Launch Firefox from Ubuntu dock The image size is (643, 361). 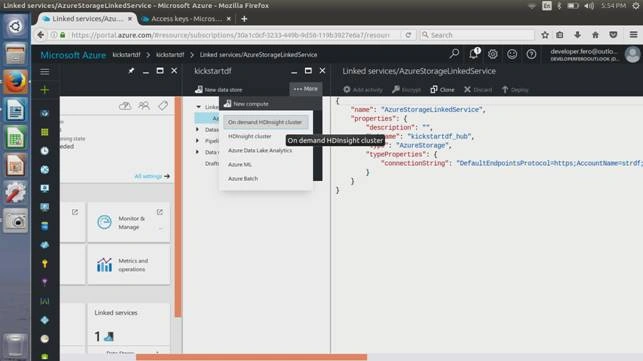click(16, 82)
